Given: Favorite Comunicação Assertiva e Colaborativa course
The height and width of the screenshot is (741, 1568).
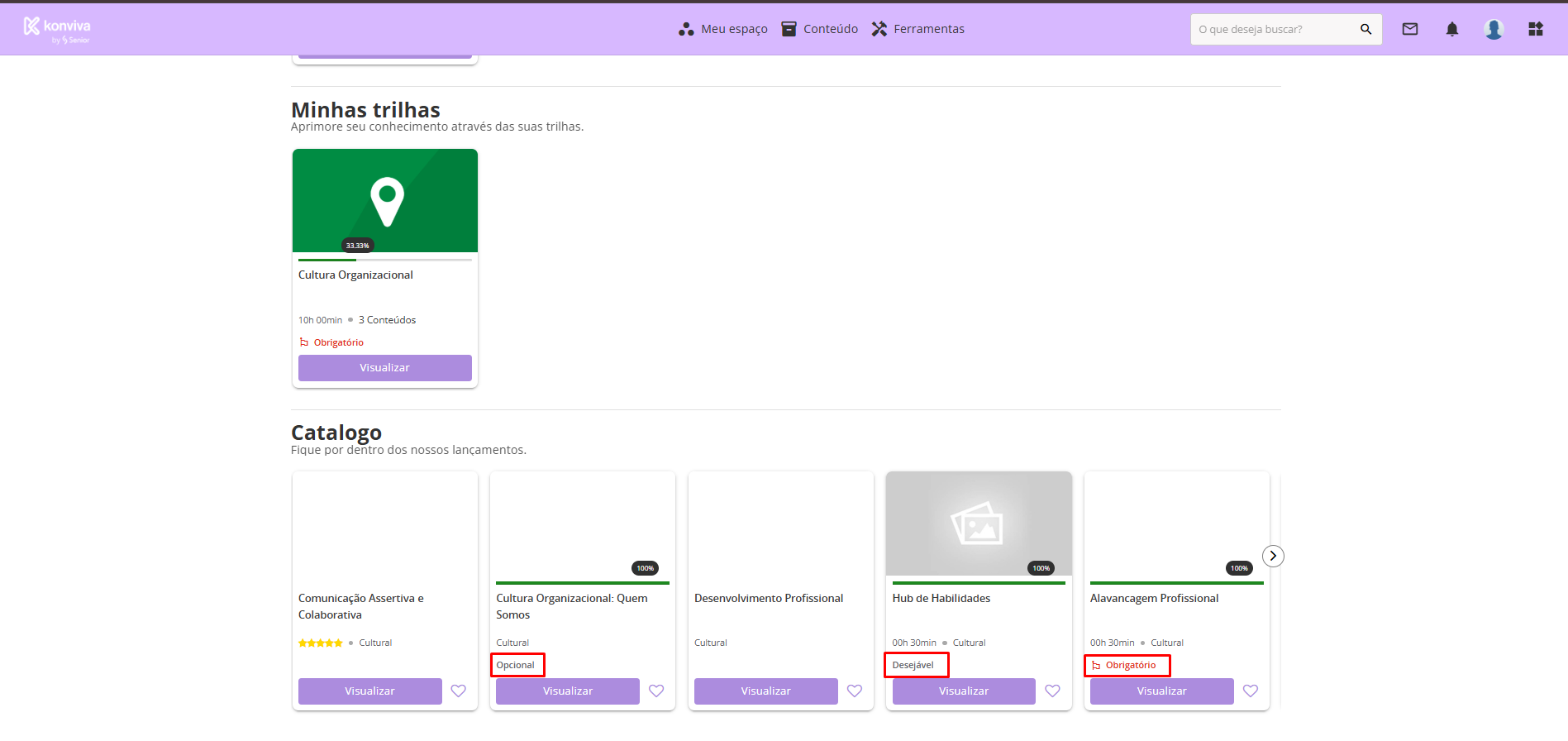Looking at the screenshot, I should (x=459, y=691).
